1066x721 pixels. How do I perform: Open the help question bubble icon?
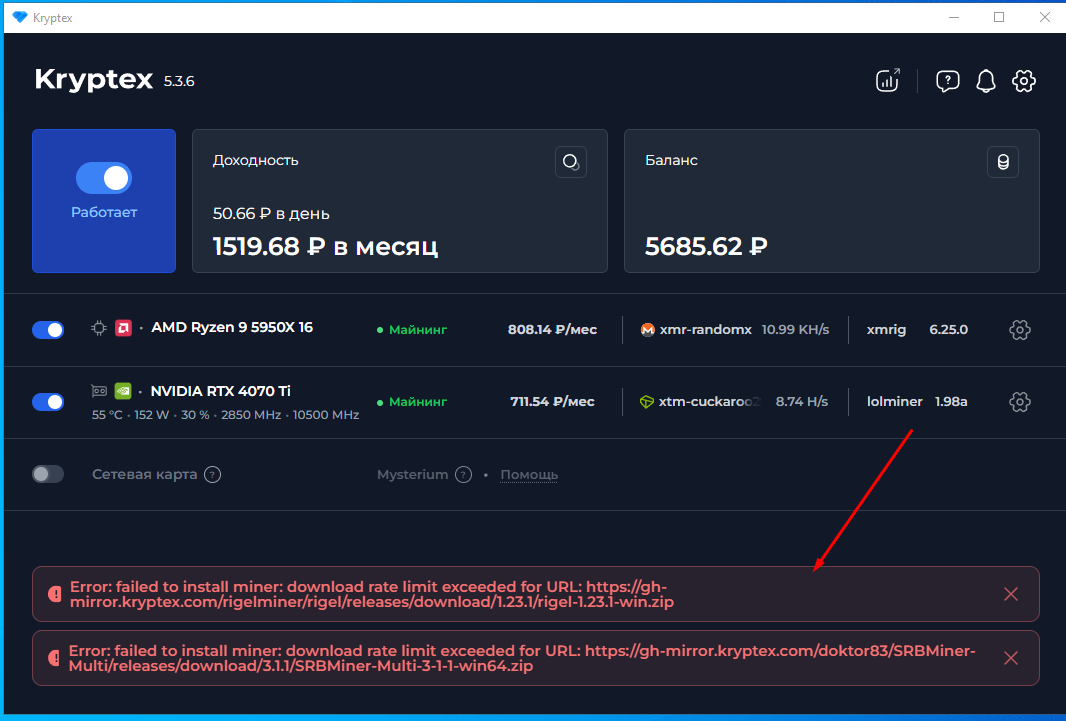[x=947, y=81]
